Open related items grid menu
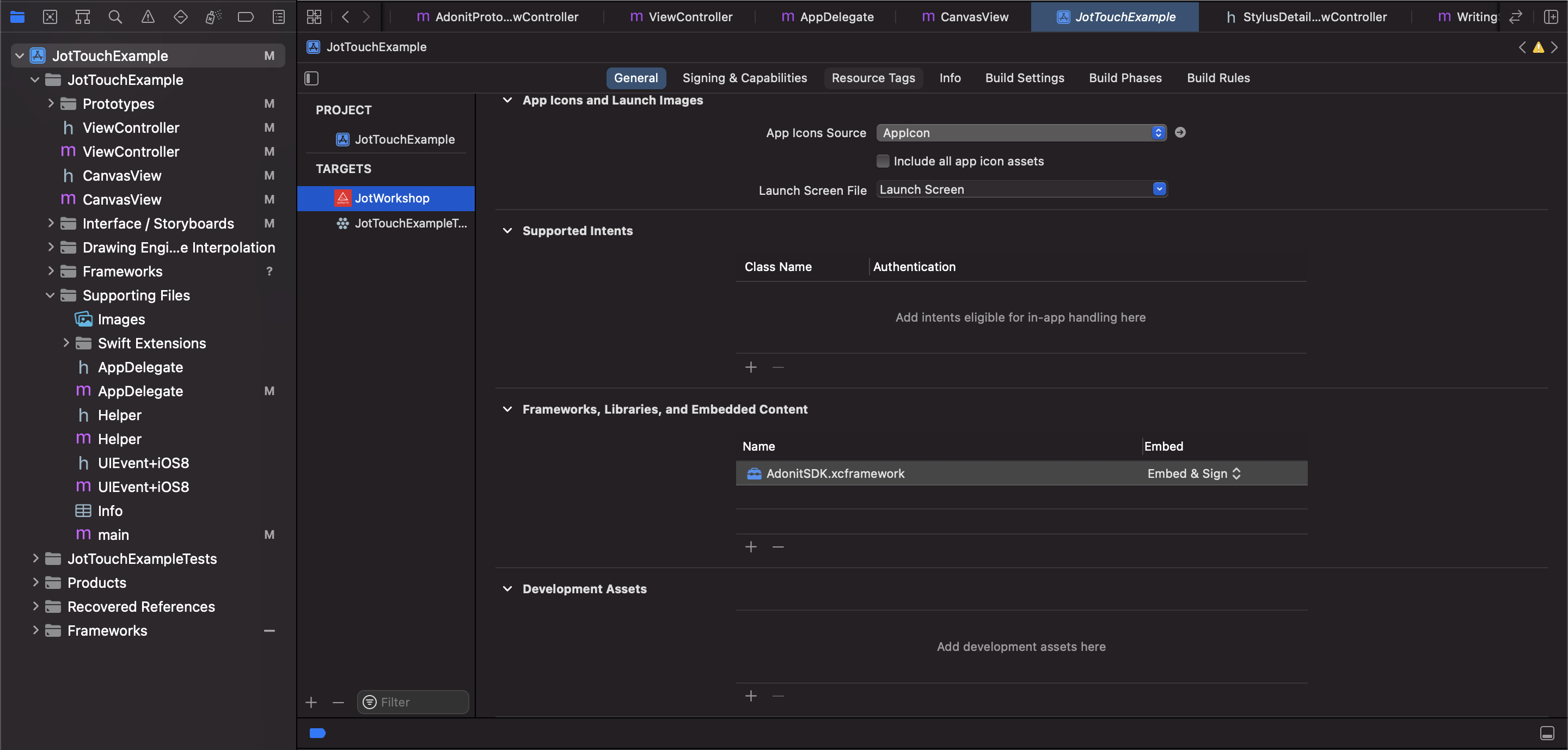Image resolution: width=1568 pixels, height=750 pixels. point(314,17)
